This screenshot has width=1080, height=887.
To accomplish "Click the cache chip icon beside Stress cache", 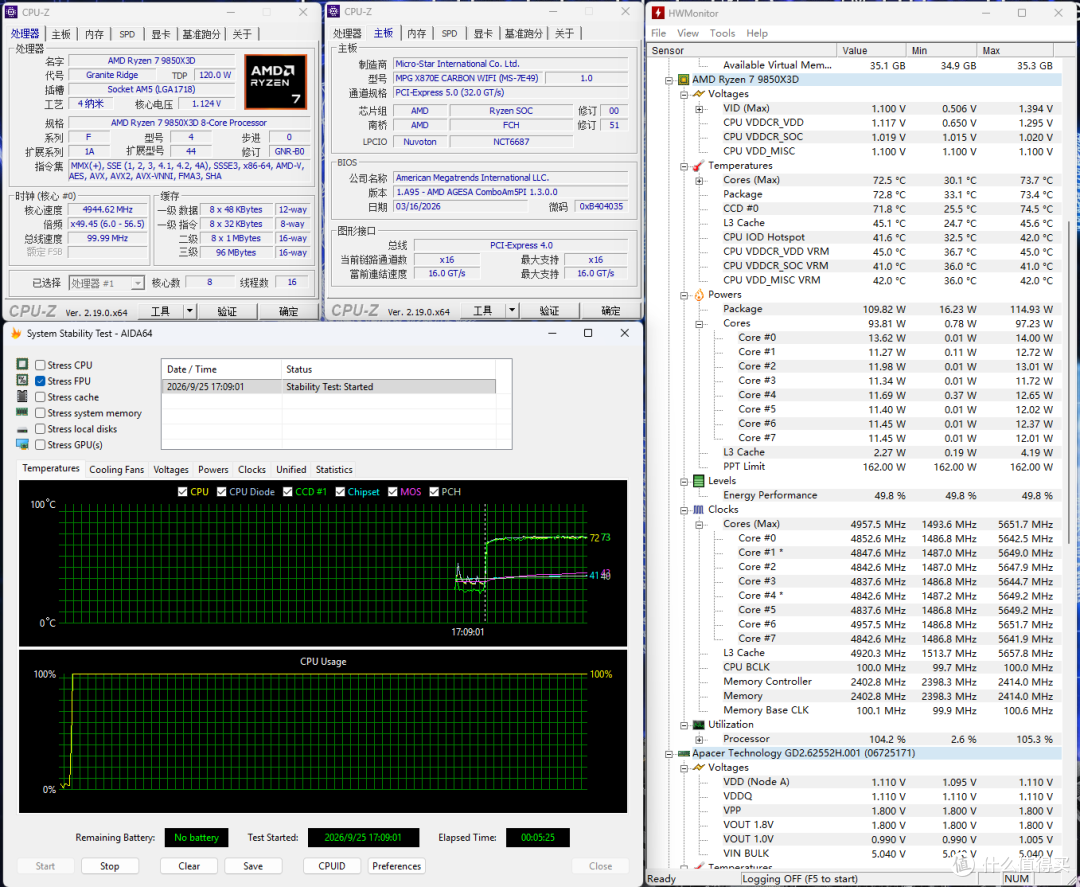I will pos(22,396).
